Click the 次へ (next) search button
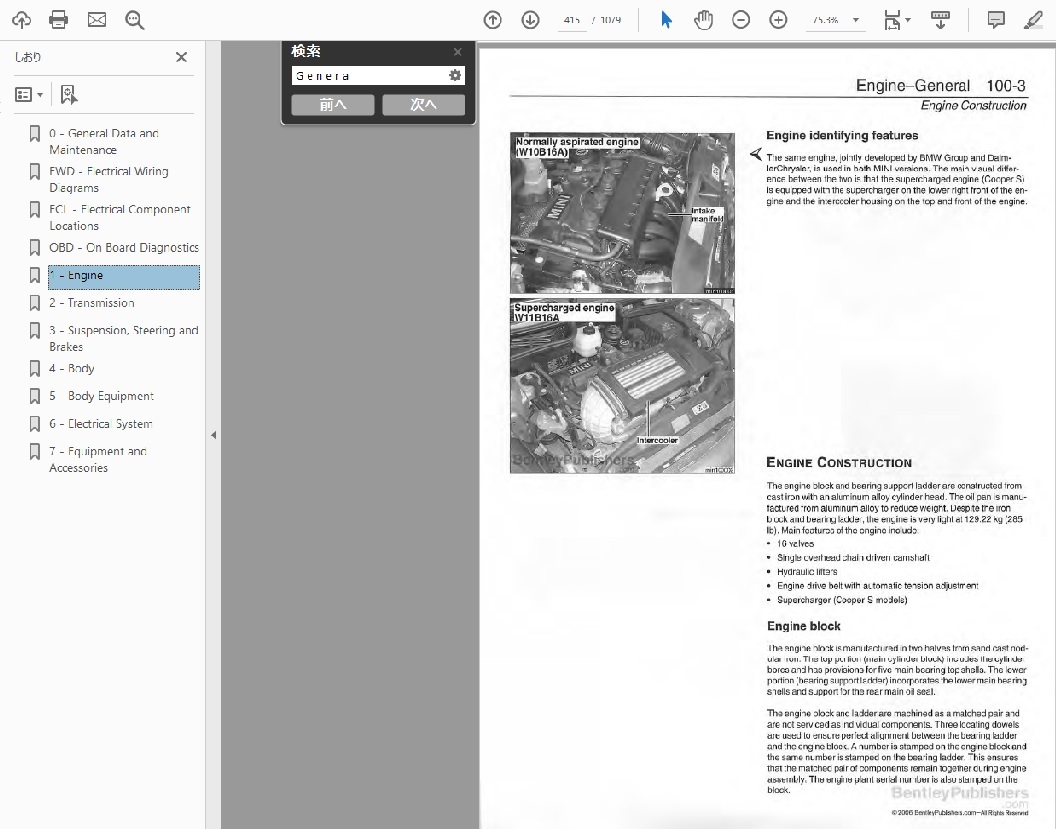This screenshot has width=1056, height=829. point(423,105)
